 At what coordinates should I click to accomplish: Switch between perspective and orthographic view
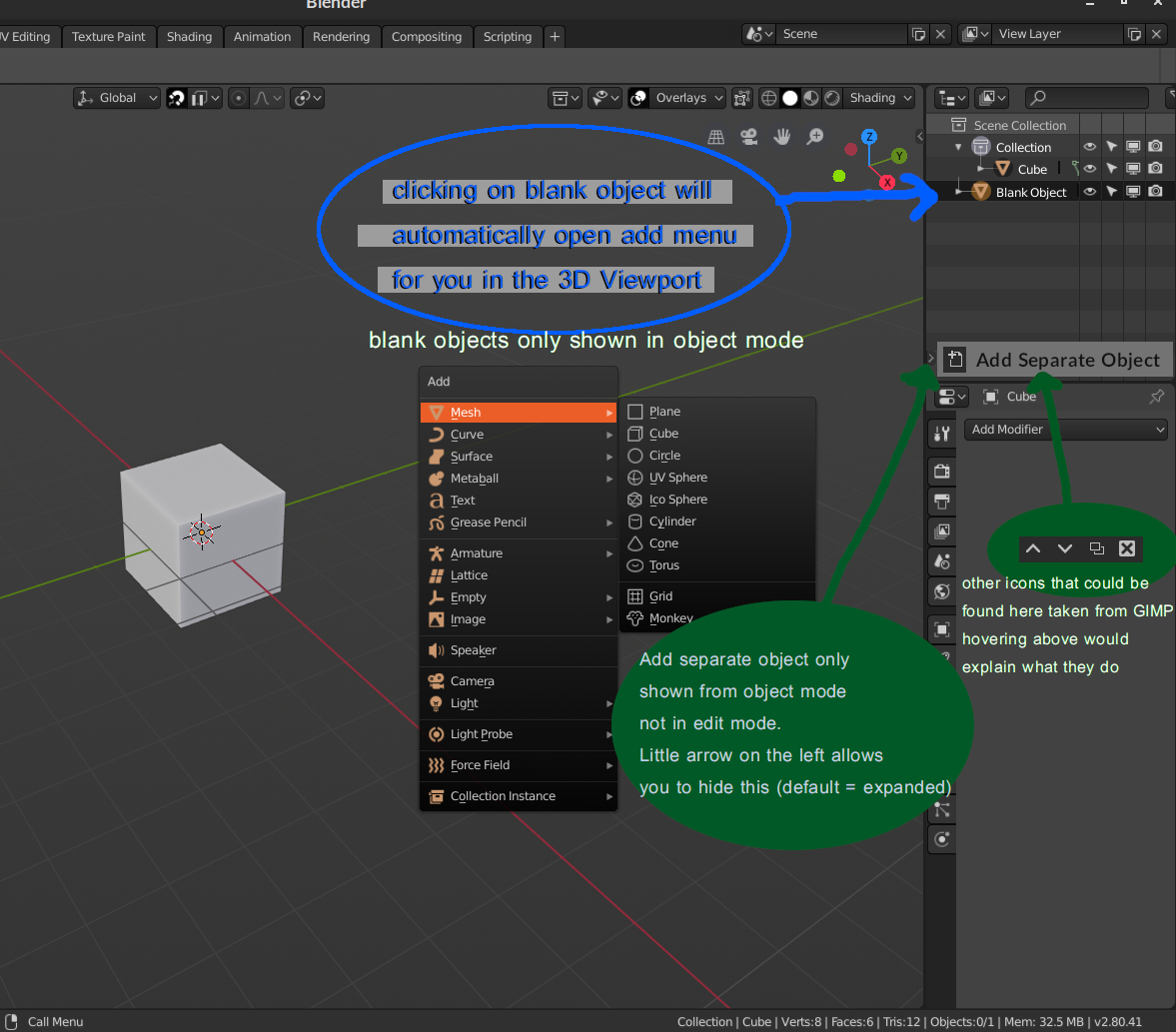click(x=716, y=137)
